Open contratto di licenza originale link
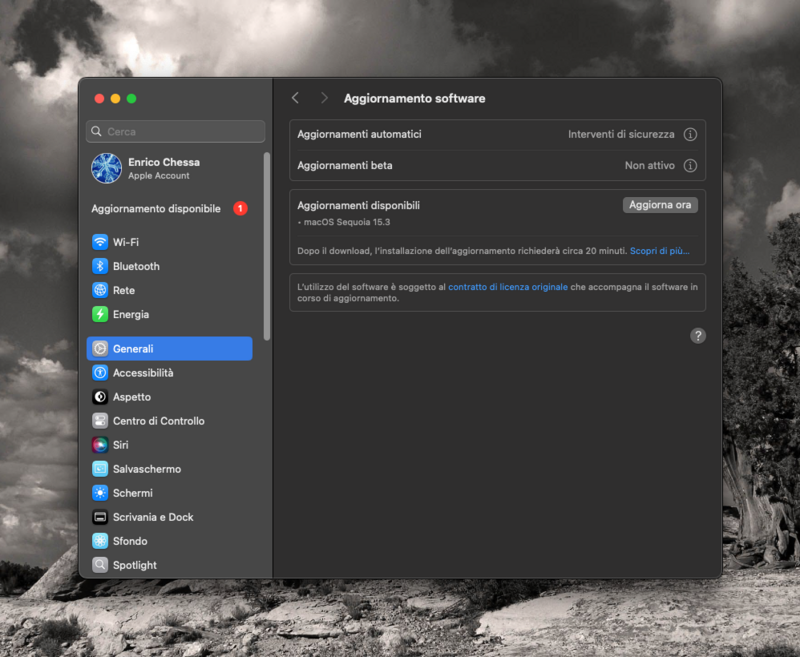This screenshot has height=657, width=800. (508, 287)
